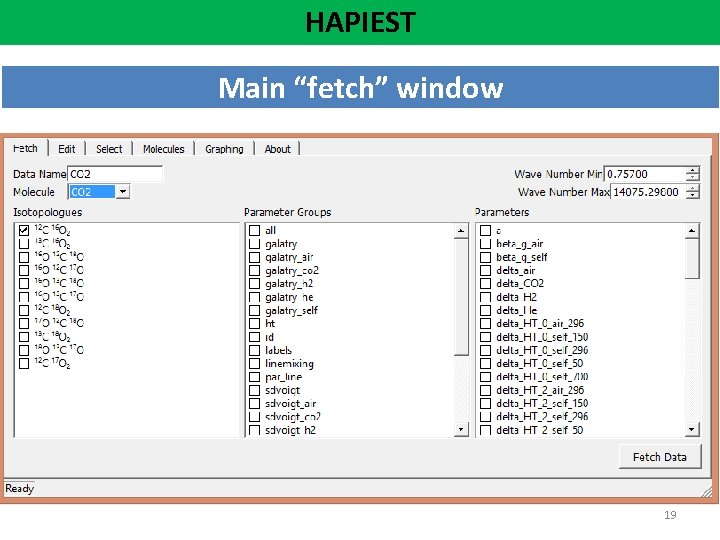Enable the 'all' parameter group
This screenshot has height=540, width=720.
254,230
